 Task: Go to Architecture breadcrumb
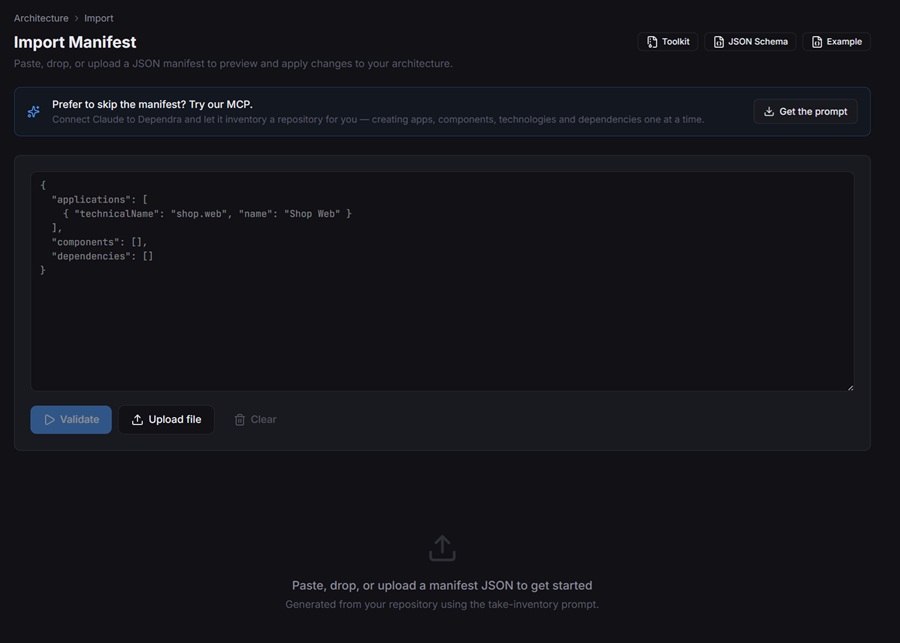pyautogui.click(x=41, y=18)
